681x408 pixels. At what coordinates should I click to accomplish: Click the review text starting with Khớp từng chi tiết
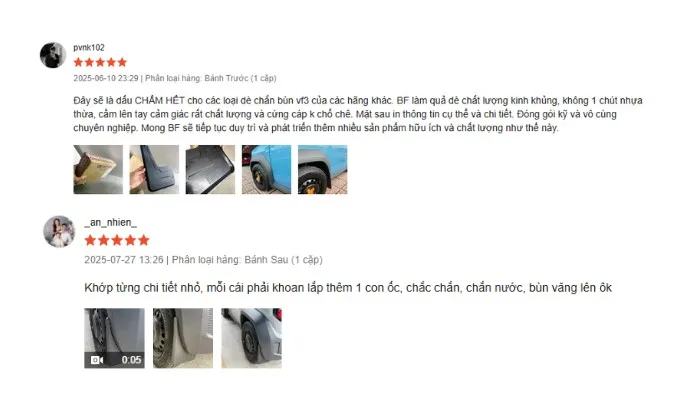[x=348, y=288]
